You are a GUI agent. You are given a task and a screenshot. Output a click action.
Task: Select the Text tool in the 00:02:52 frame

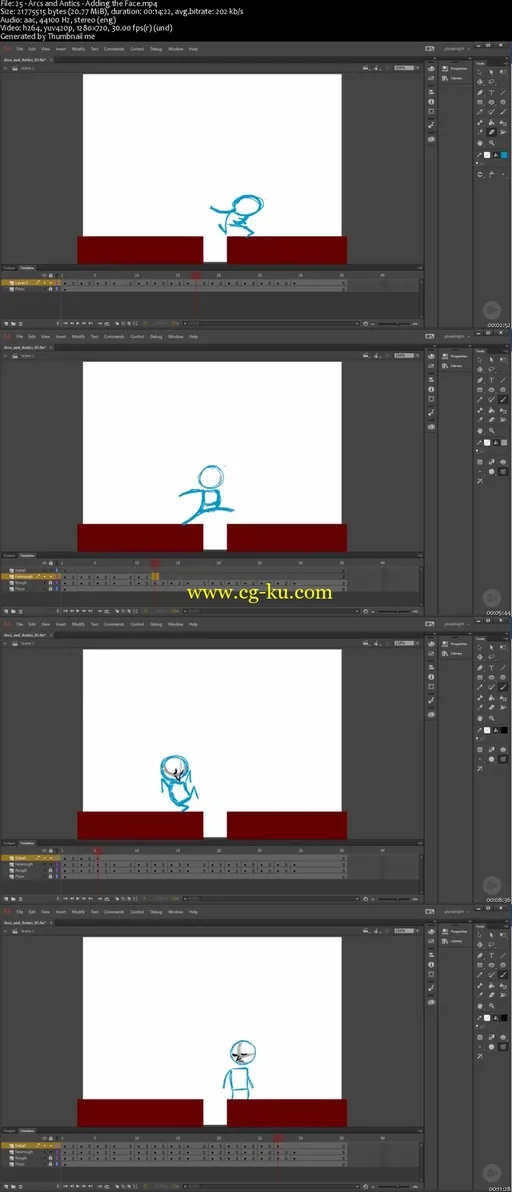coord(491,93)
